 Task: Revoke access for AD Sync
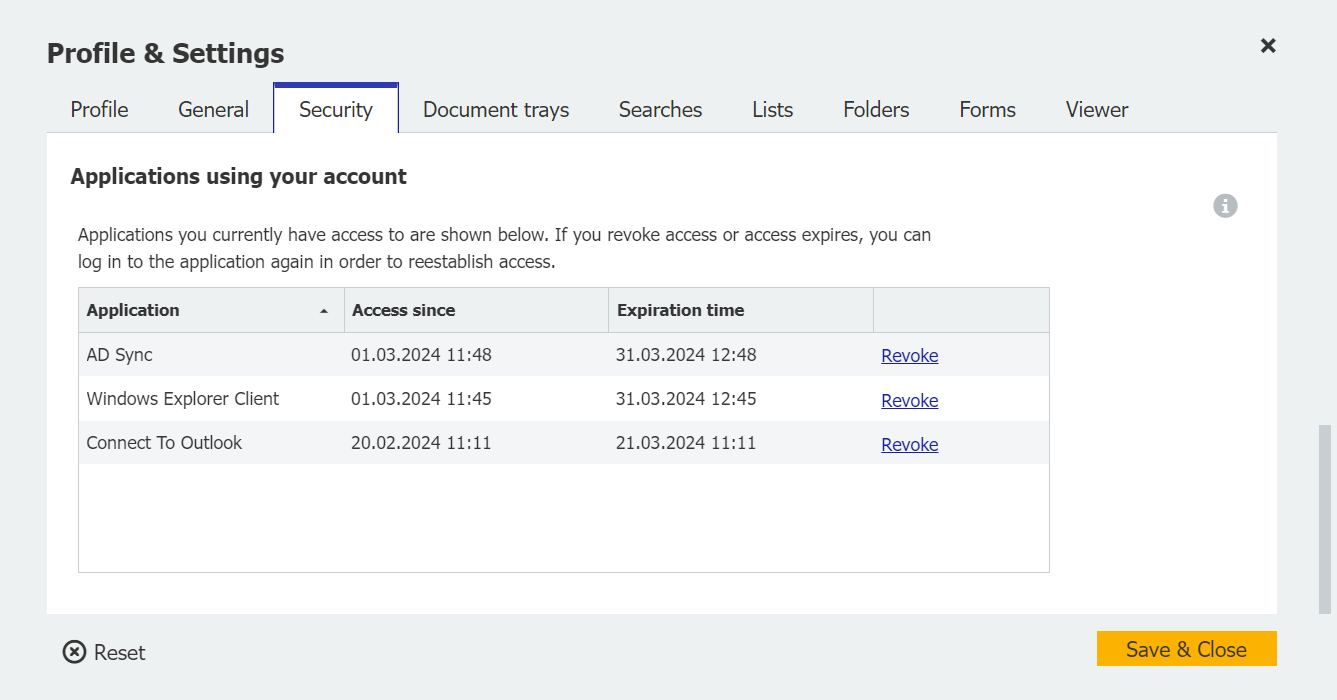pyautogui.click(x=909, y=356)
